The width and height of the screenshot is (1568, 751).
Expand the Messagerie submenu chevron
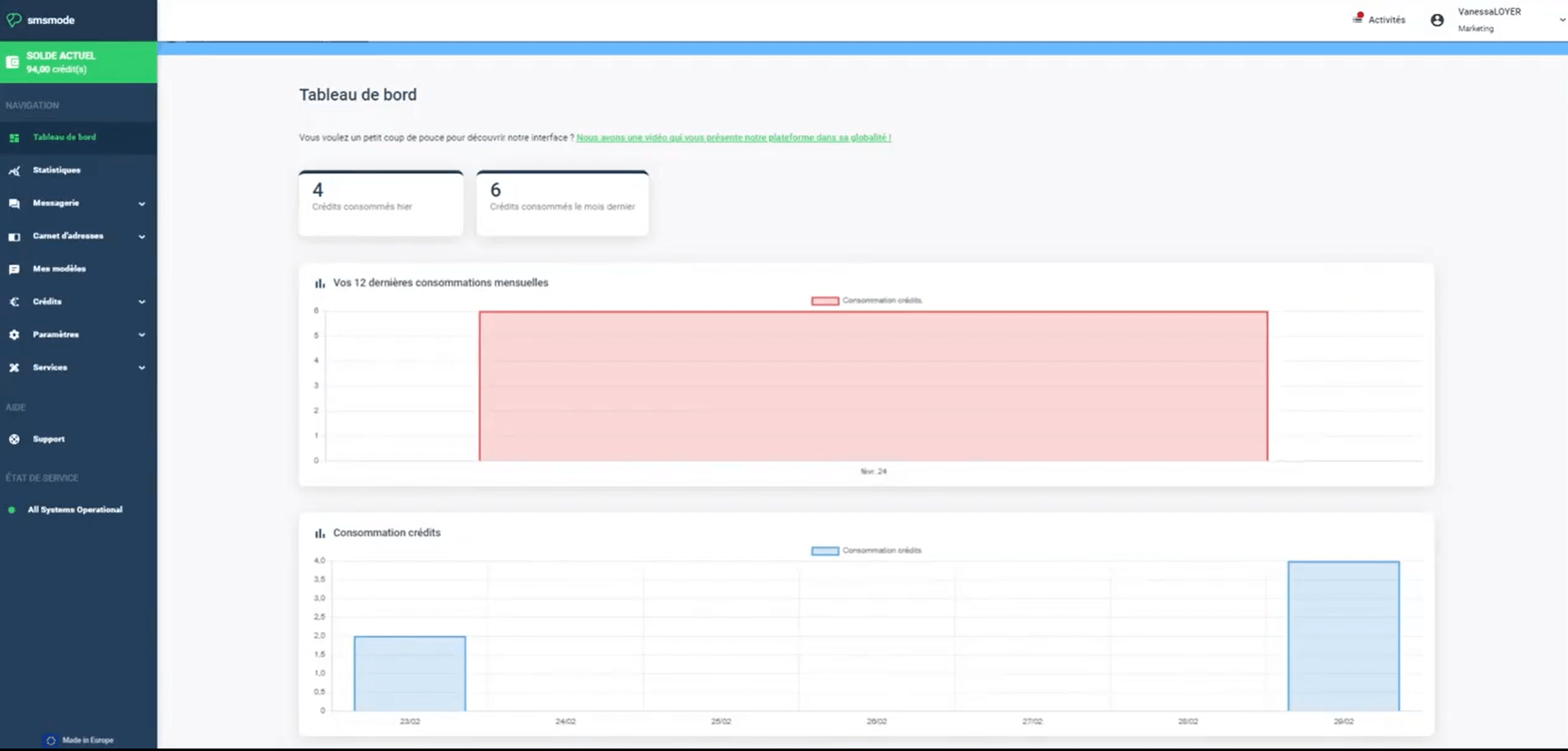pyautogui.click(x=142, y=203)
